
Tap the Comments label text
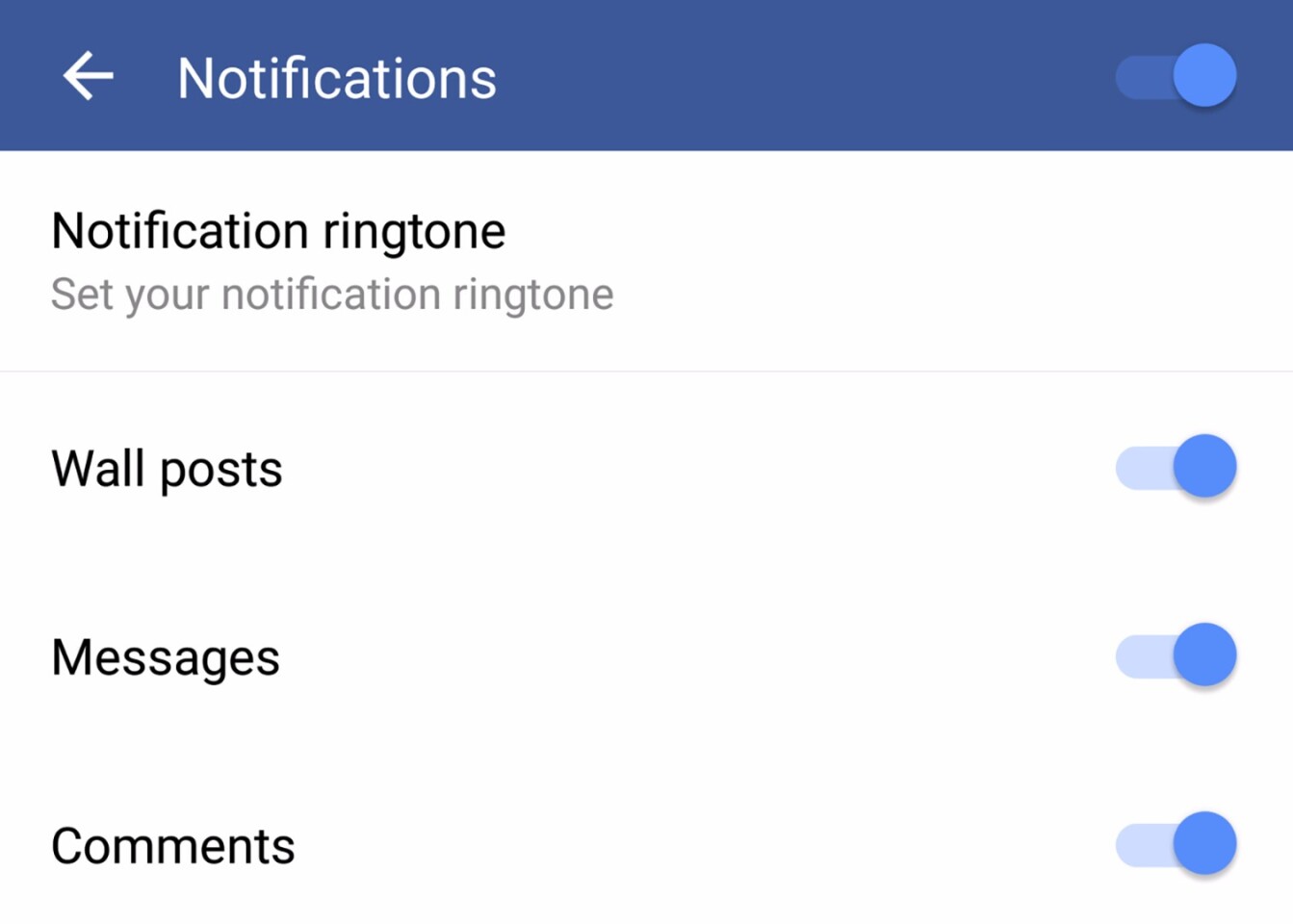pos(173,847)
